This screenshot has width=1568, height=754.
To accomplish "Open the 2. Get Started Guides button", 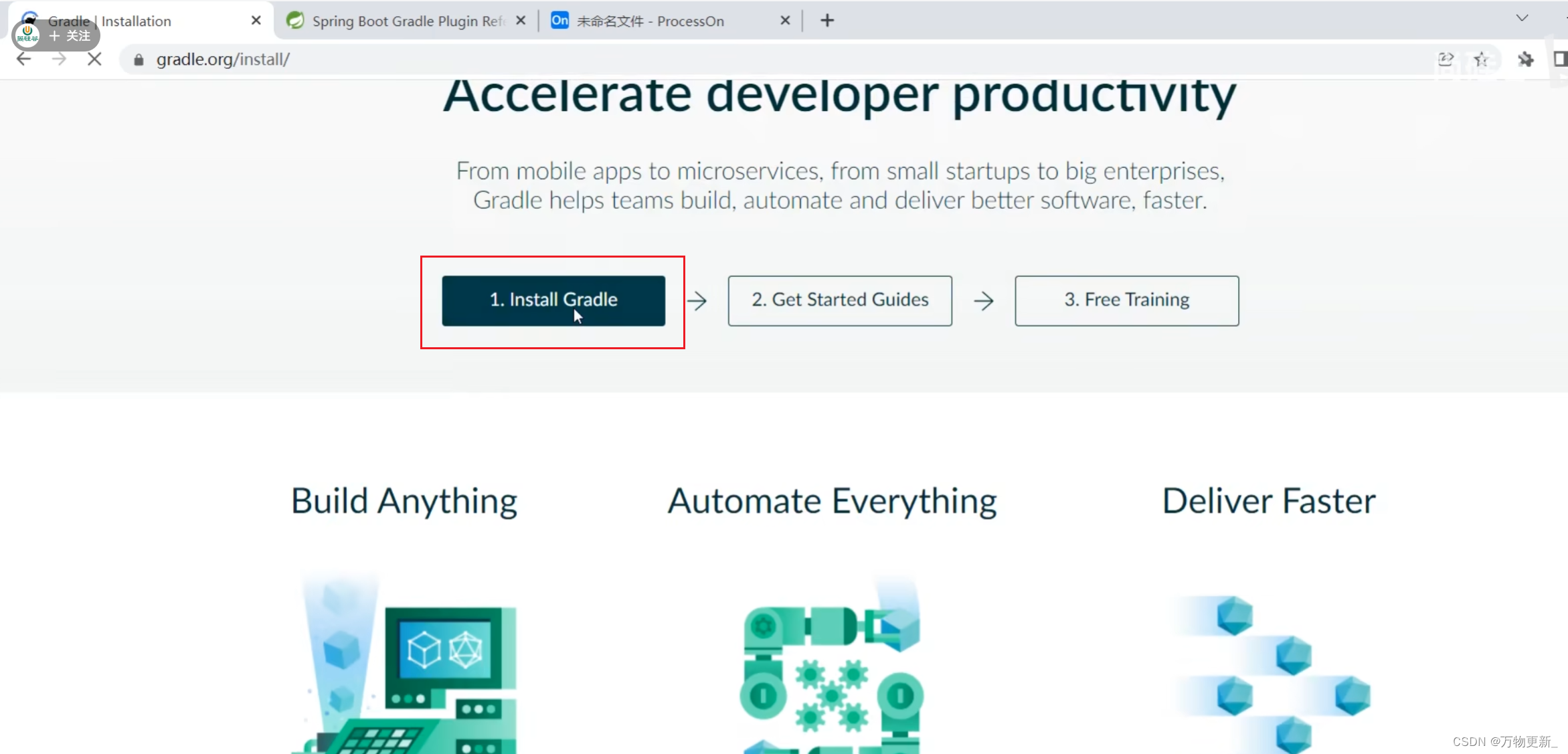I will coord(840,300).
